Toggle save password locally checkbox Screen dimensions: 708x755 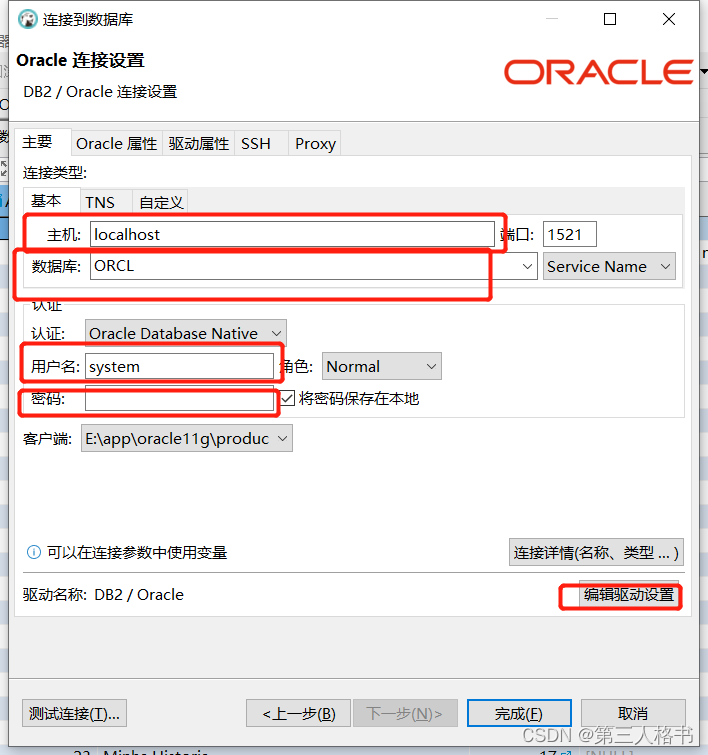[x=288, y=398]
